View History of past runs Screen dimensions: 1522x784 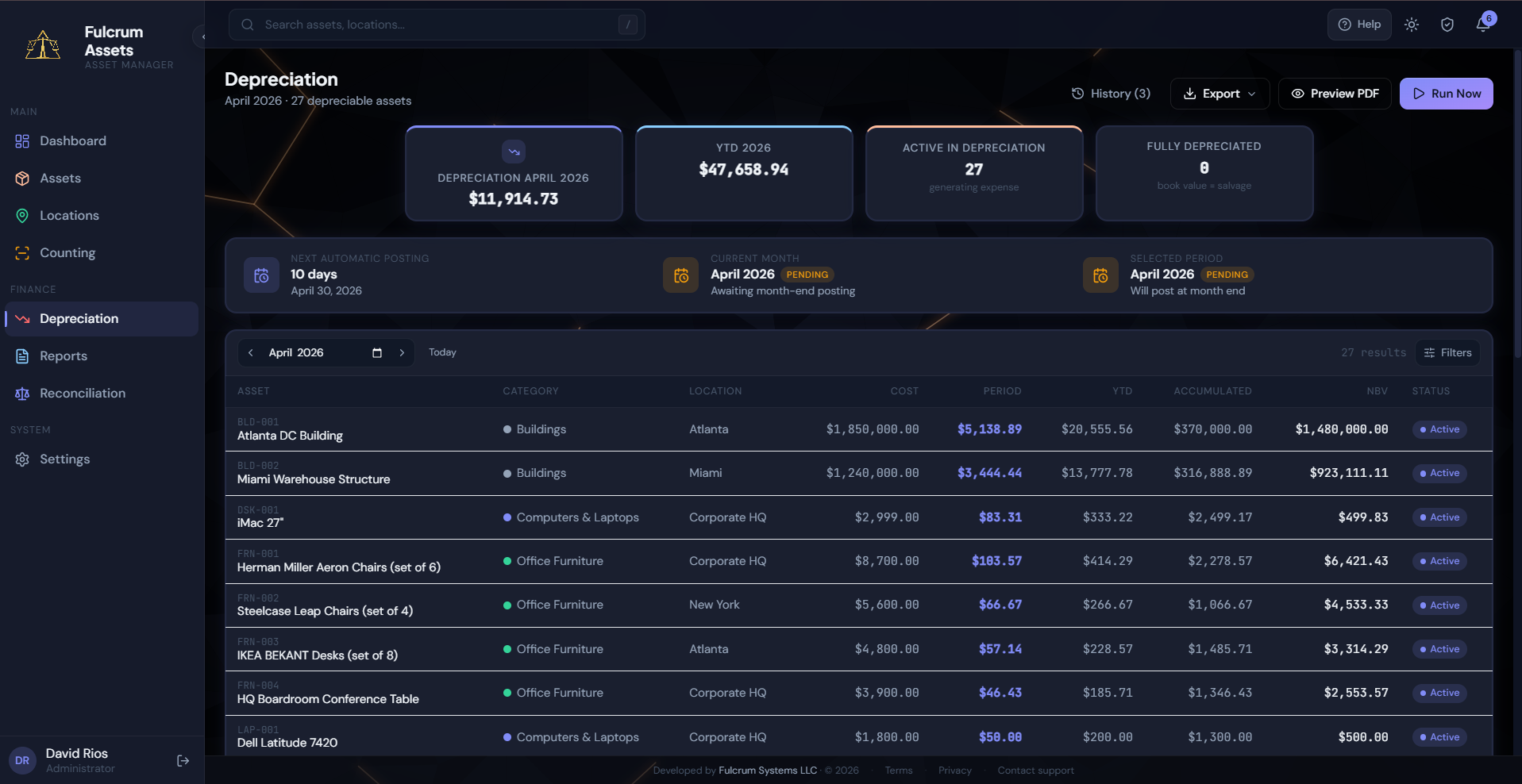[1111, 93]
